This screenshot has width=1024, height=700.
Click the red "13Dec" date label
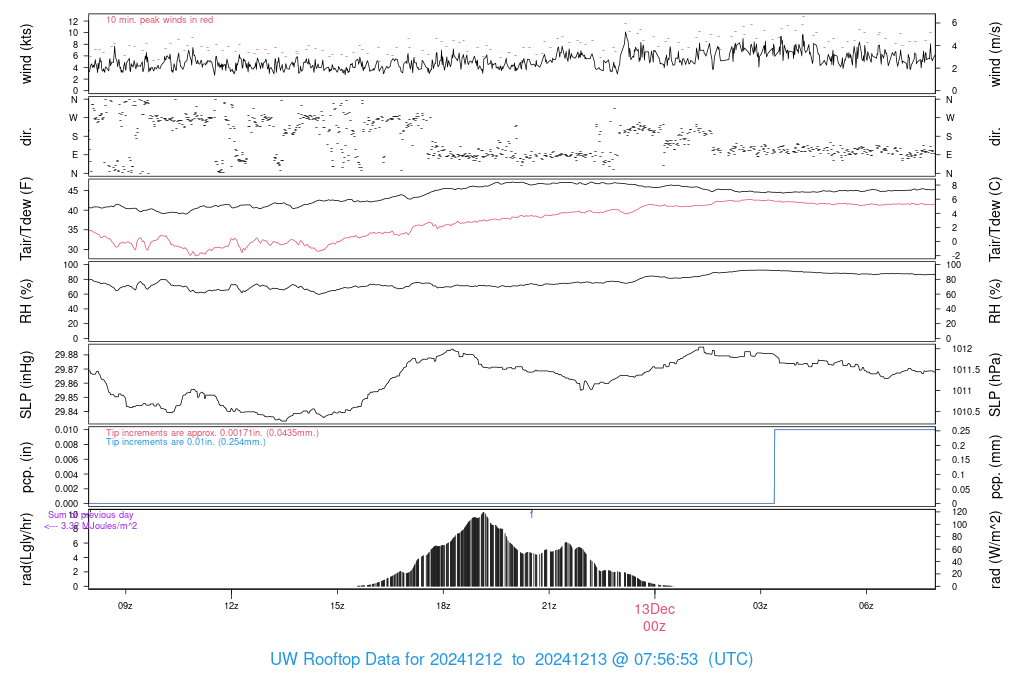pyautogui.click(x=654, y=609)
